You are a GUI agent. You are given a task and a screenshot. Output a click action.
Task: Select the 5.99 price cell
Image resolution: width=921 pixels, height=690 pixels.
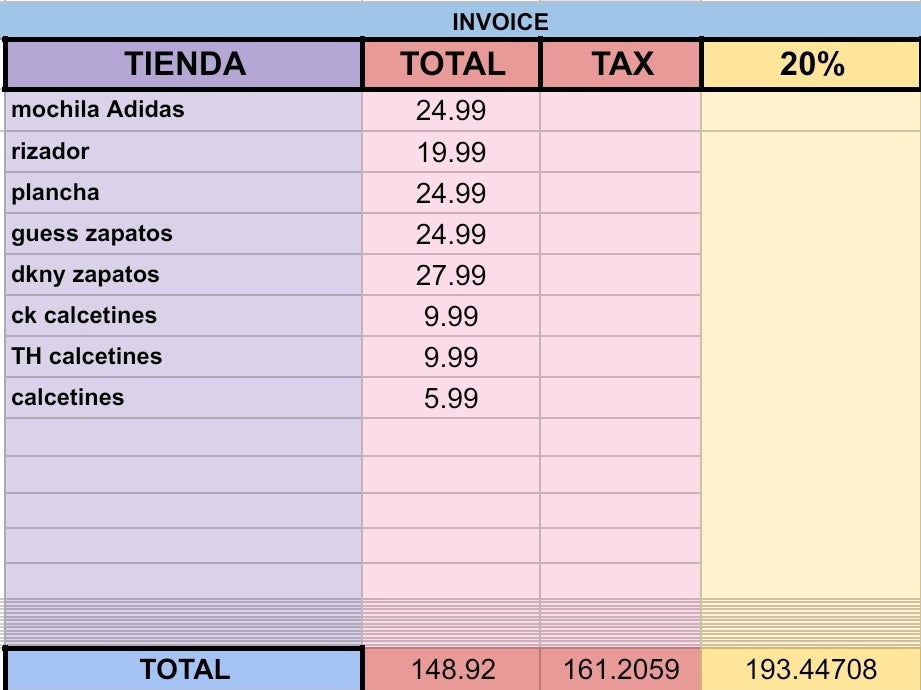(x=451, y=398)
